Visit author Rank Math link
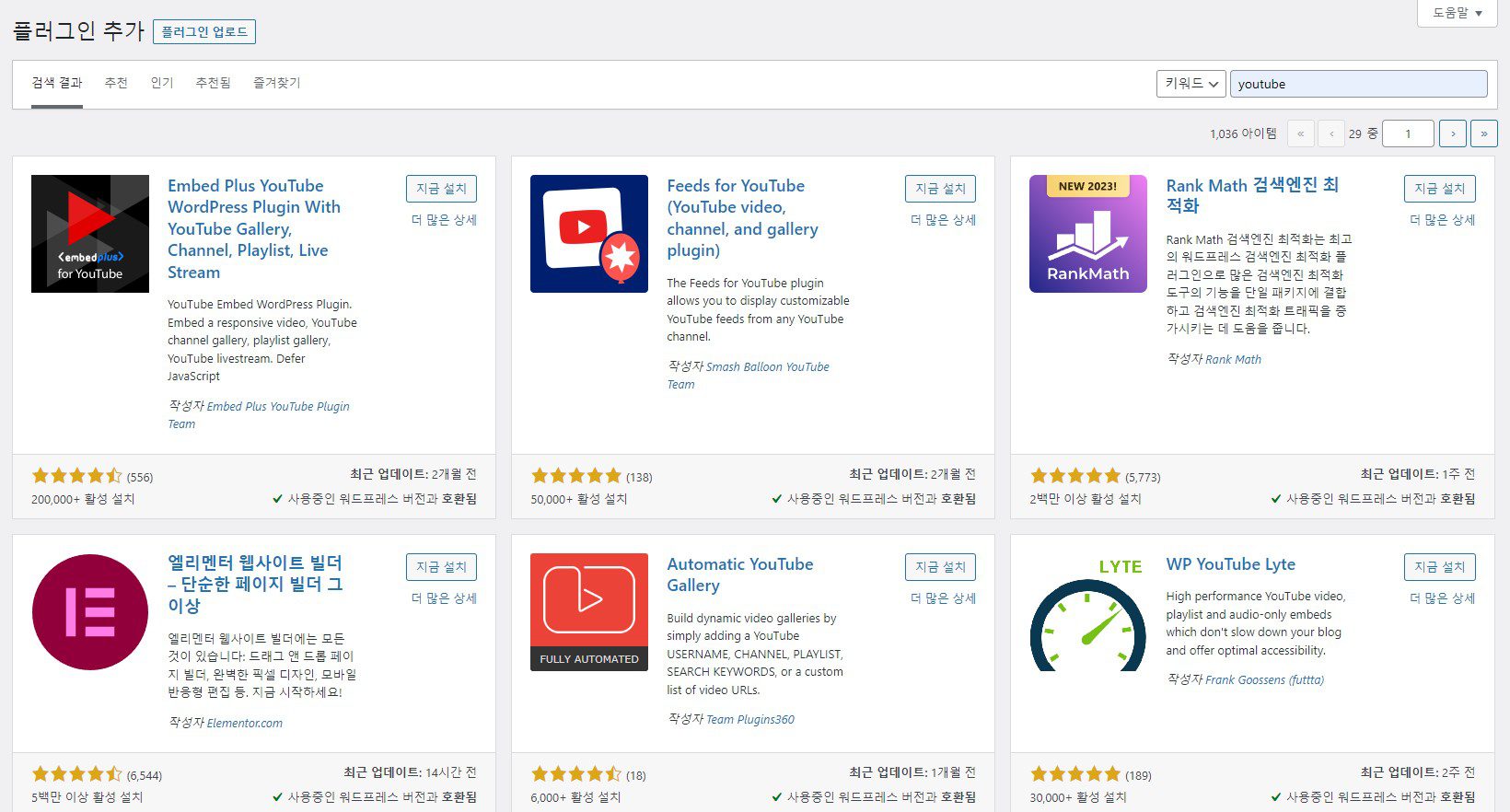This screenshot has height=812, width=1510. pyautogui.click(x=1233, y=360)
